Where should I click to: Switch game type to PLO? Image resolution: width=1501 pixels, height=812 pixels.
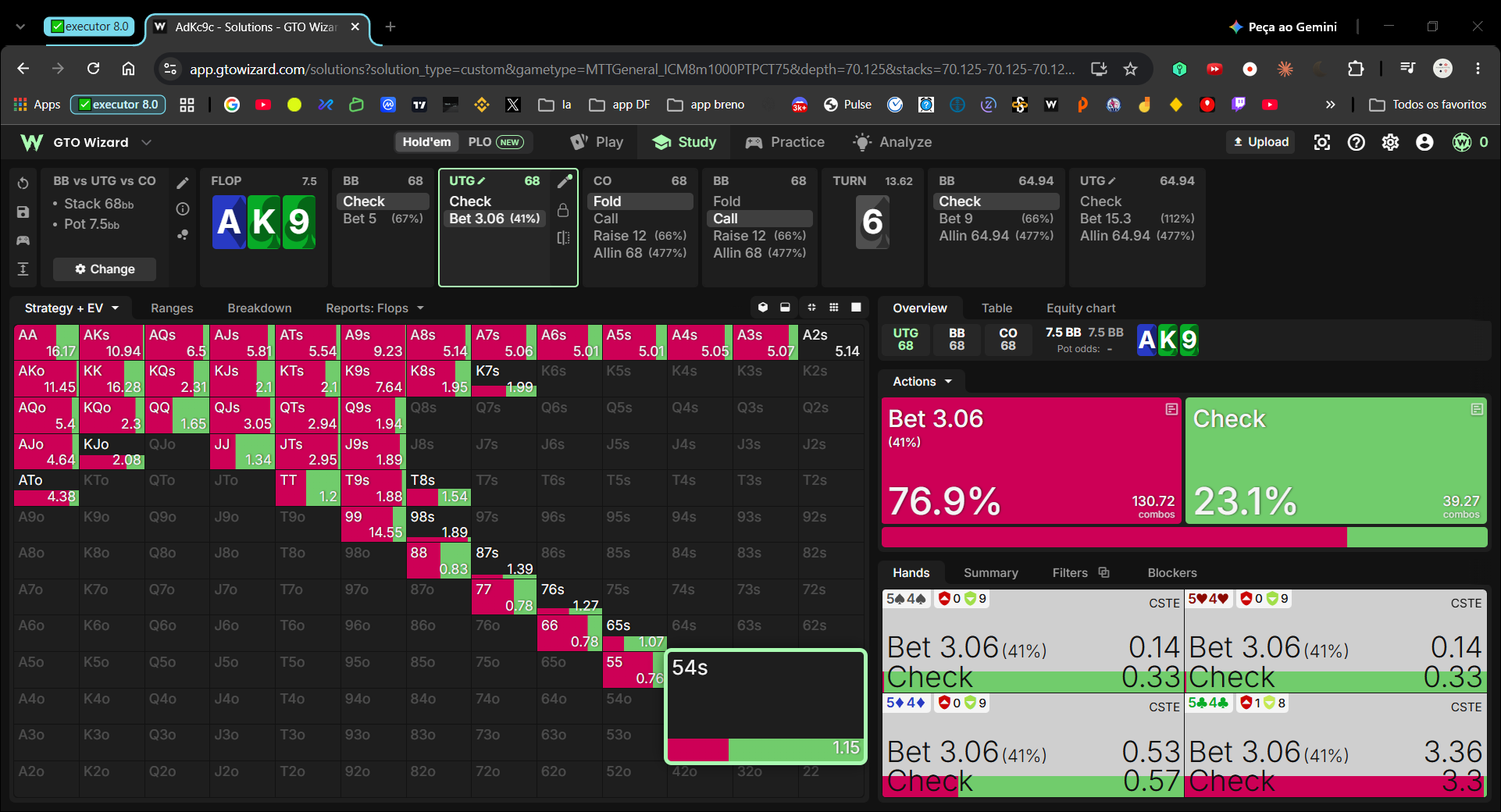pos(495,142)
